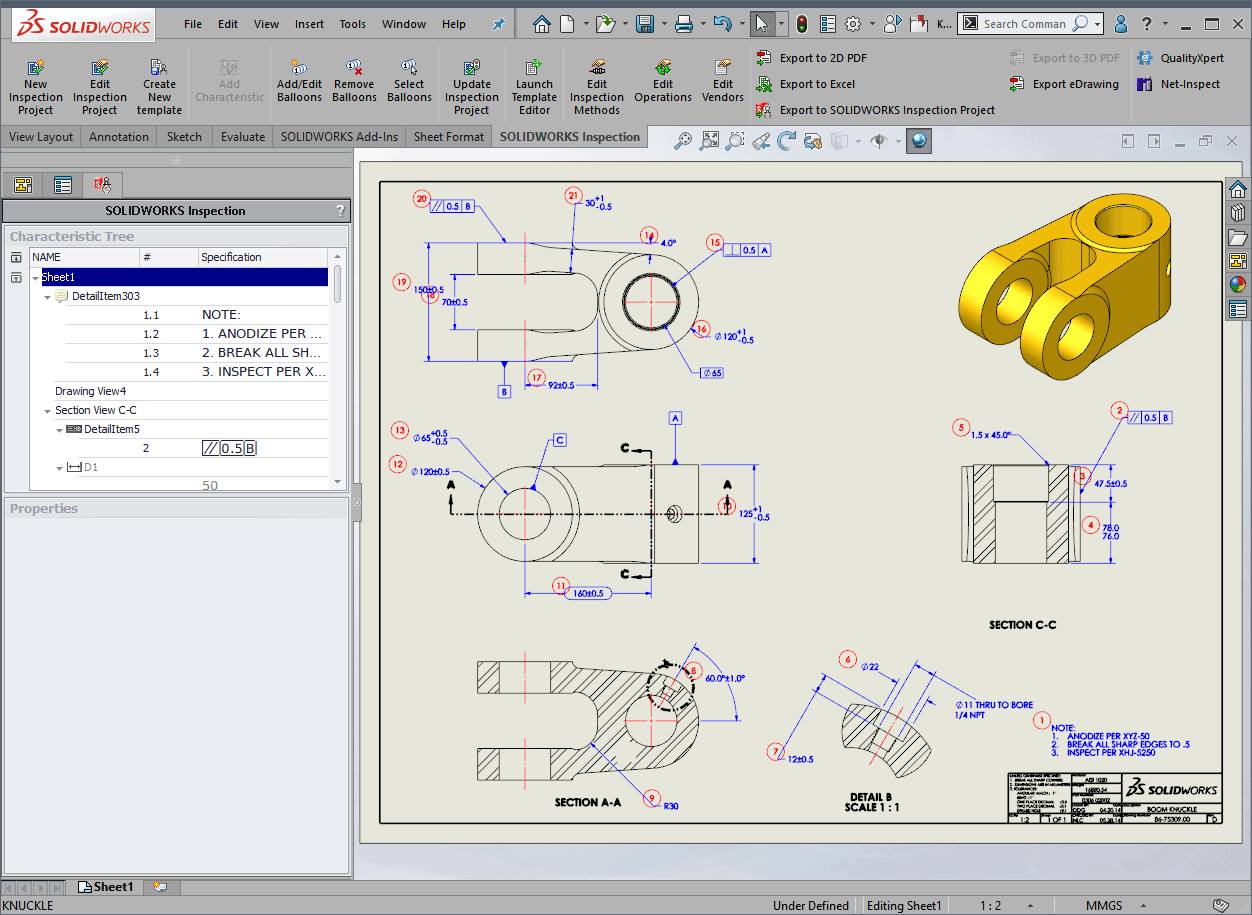Collapse the DetailItem303 tree node

point(48,297)
